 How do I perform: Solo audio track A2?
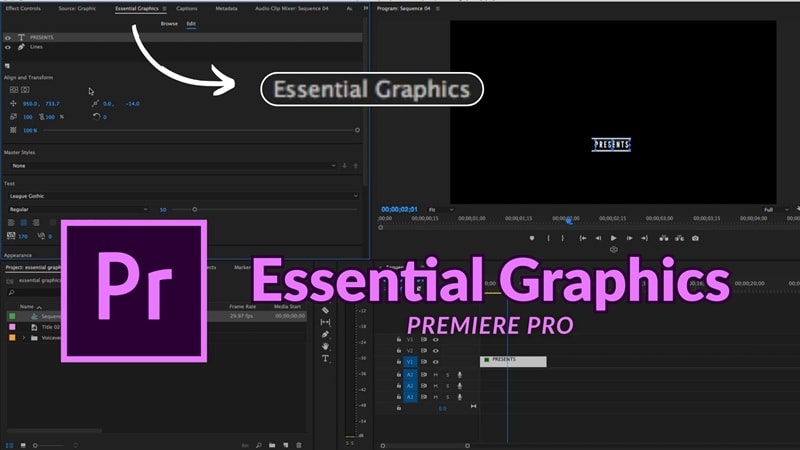point(448,386)
